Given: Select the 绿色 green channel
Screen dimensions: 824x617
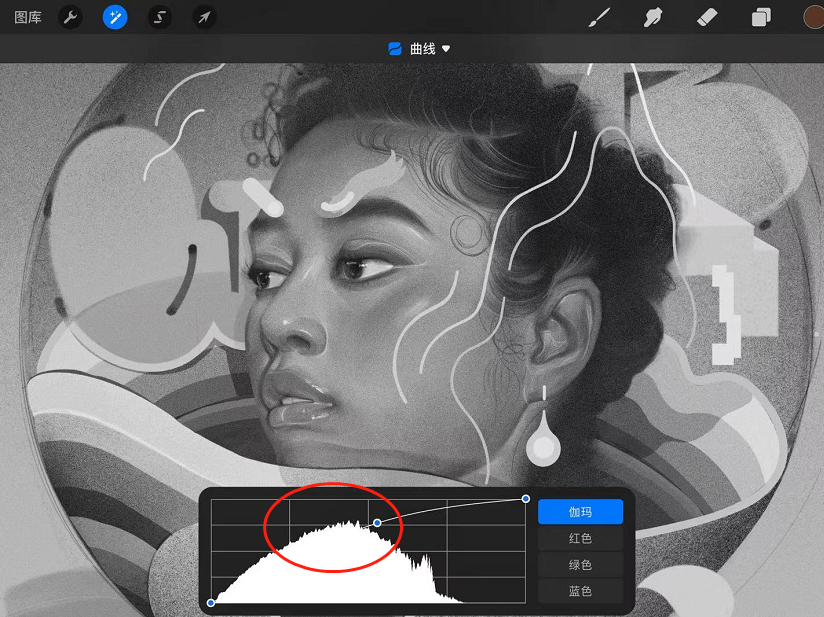Looking at the screenshot, I should (x=580, y=565).
